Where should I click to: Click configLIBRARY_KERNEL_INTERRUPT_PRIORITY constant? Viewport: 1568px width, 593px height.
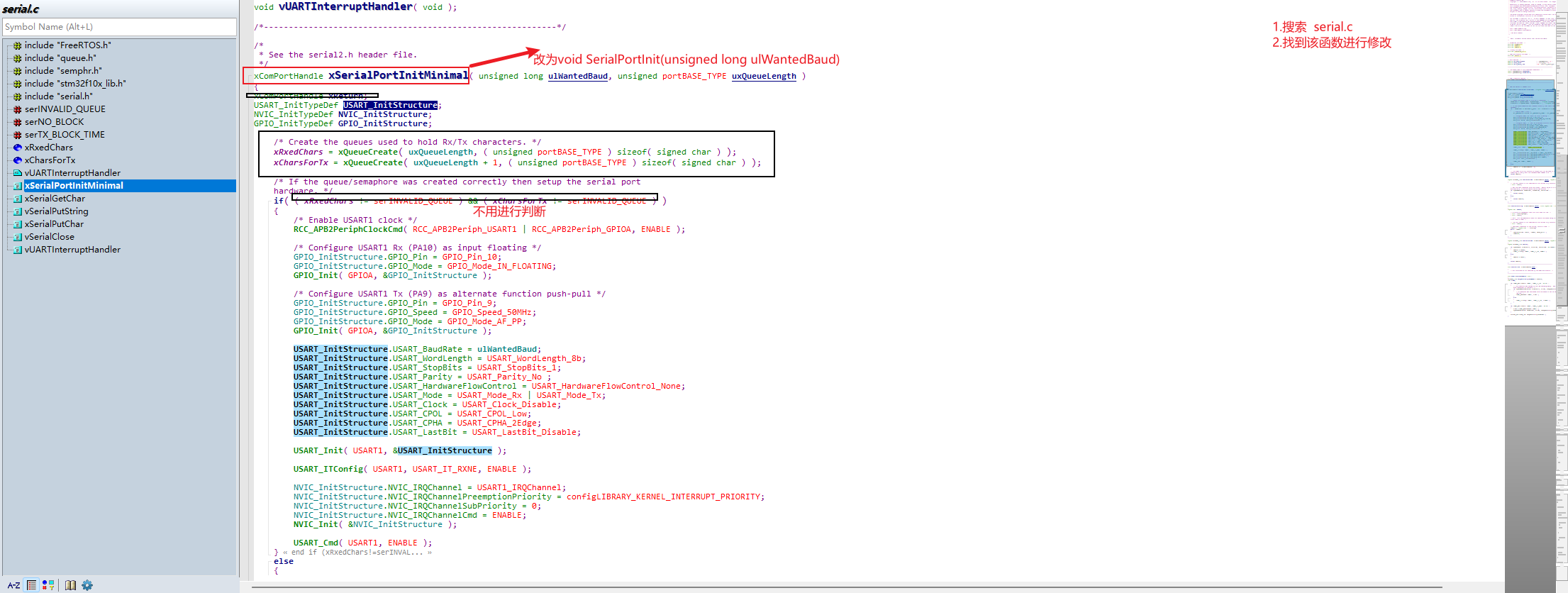pos(663,497)
